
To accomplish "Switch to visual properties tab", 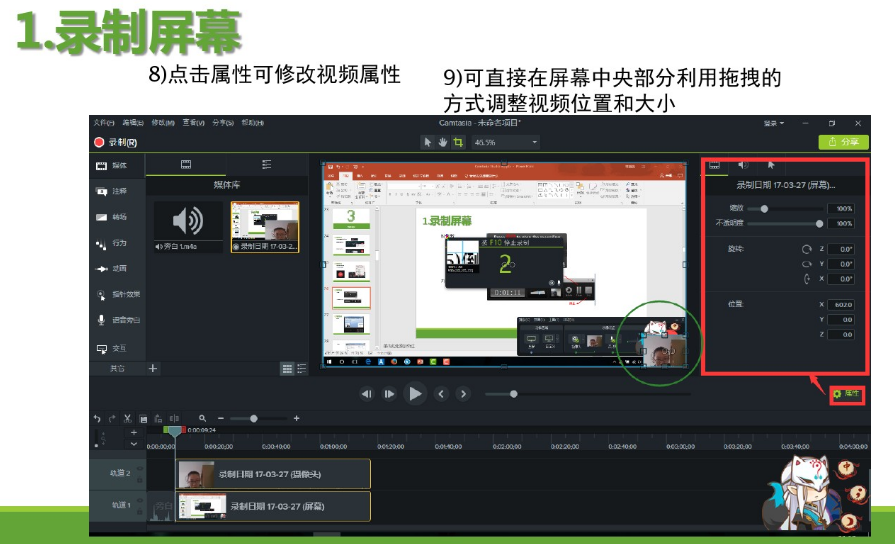I will tap(714, 165).
